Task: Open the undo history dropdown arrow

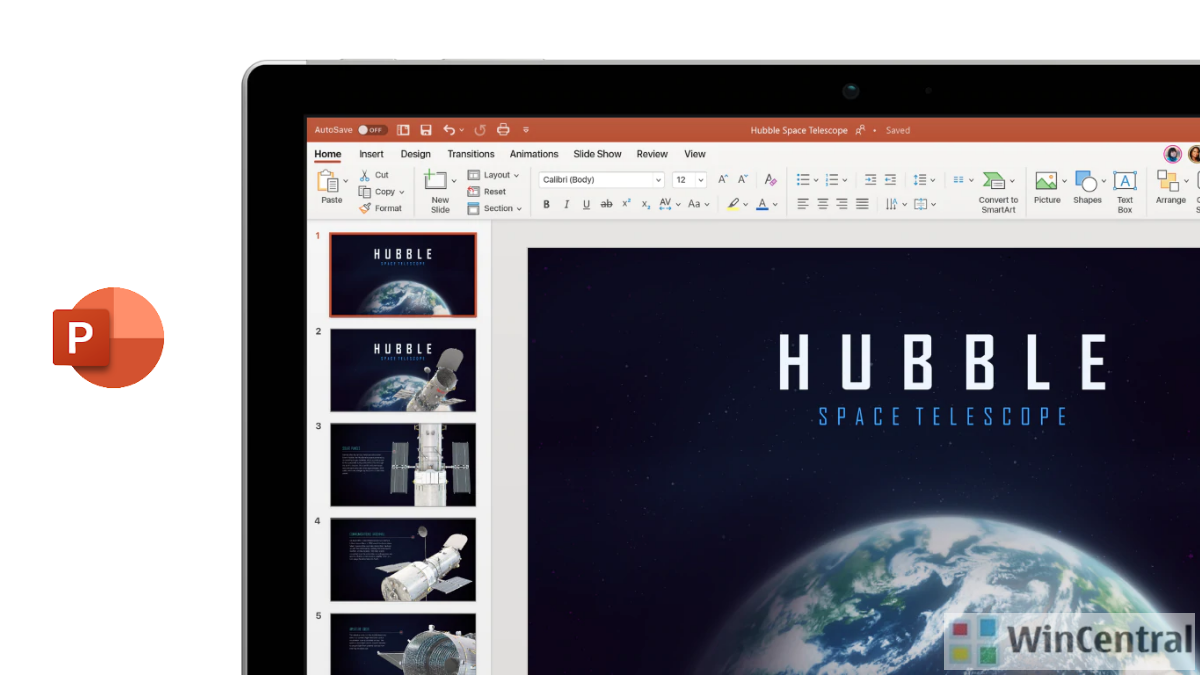Action: 462,130
